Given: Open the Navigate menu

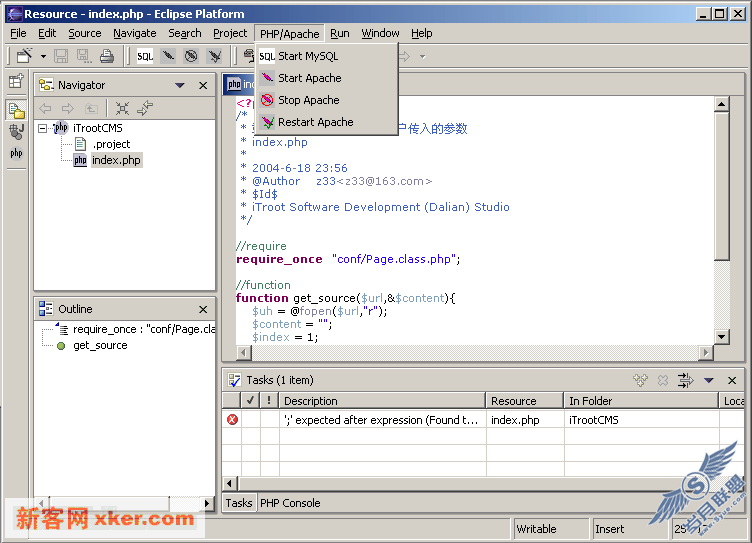Looking at the screenshot, I should [x=135, y=33].
